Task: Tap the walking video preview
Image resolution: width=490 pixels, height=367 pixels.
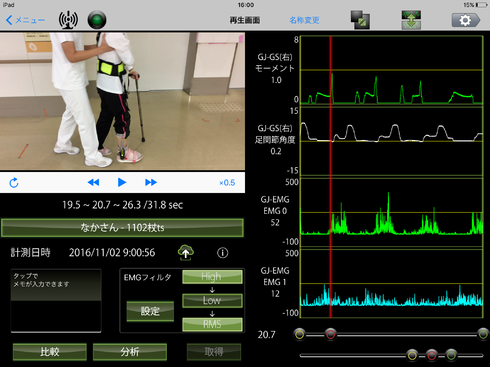Action: 122,101
